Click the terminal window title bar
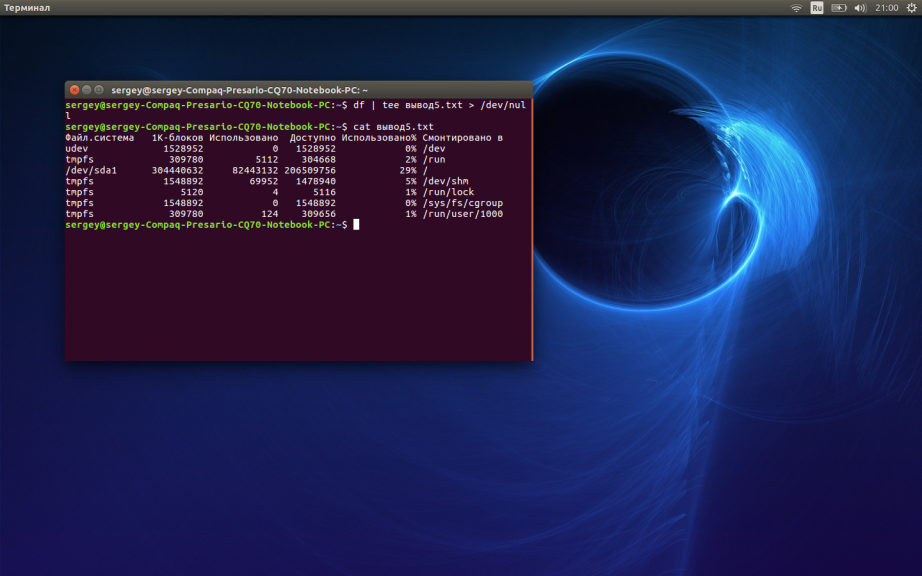This screenshot has height=576, width=922. (x=300, y=90)
